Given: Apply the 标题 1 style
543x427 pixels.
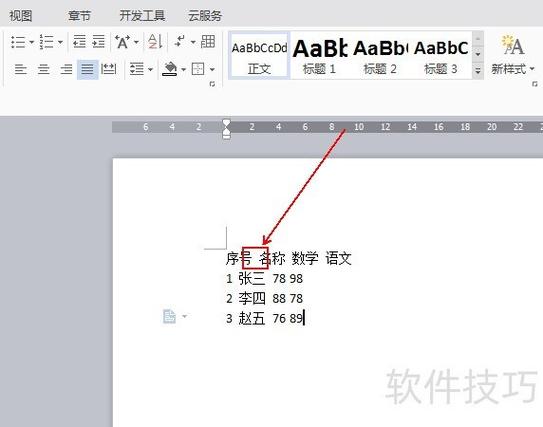Looking at the screenshot, I should pyautogui.click(x=320, y=55).
